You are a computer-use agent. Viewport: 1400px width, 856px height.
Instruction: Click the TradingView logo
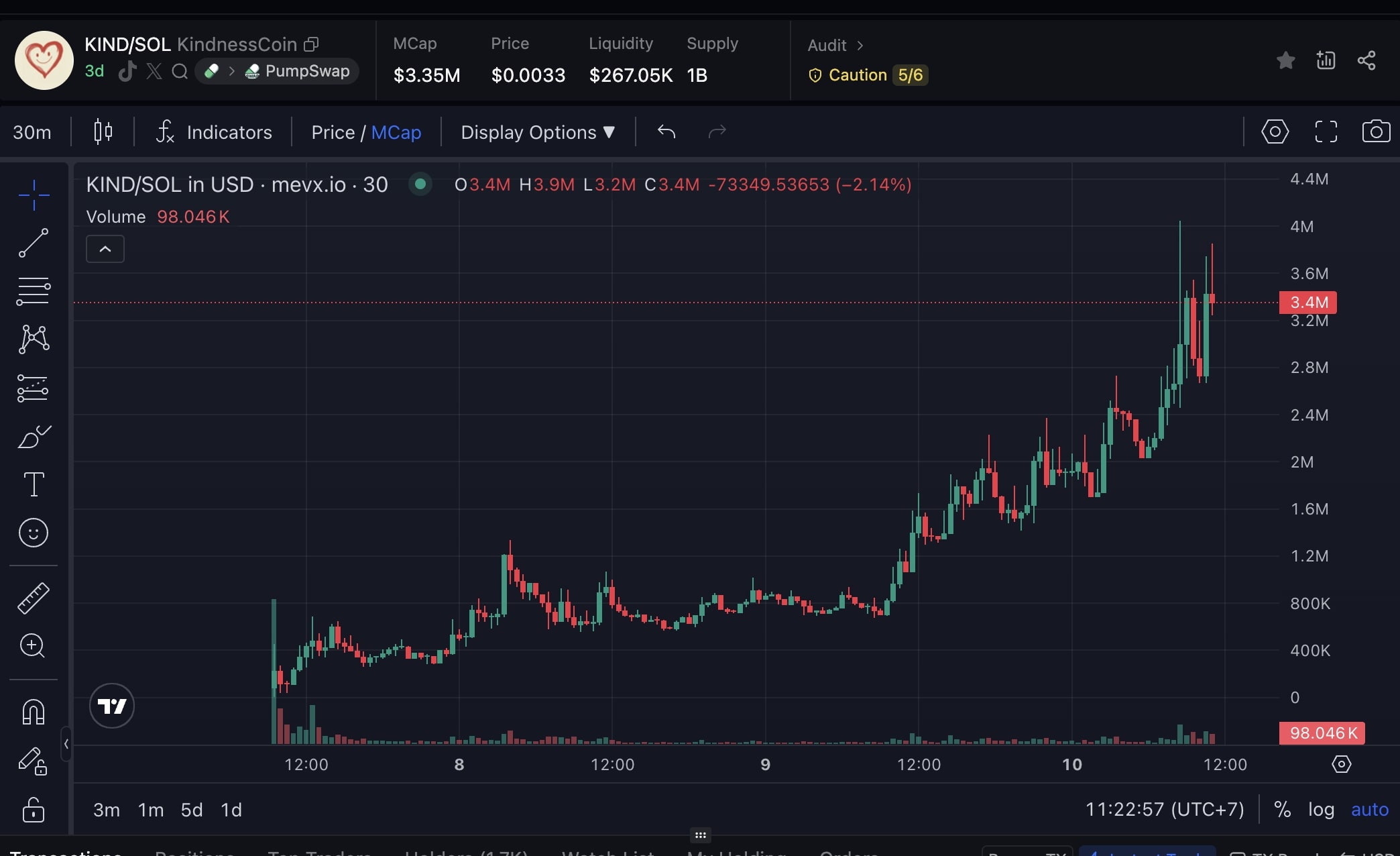point(112,706)
